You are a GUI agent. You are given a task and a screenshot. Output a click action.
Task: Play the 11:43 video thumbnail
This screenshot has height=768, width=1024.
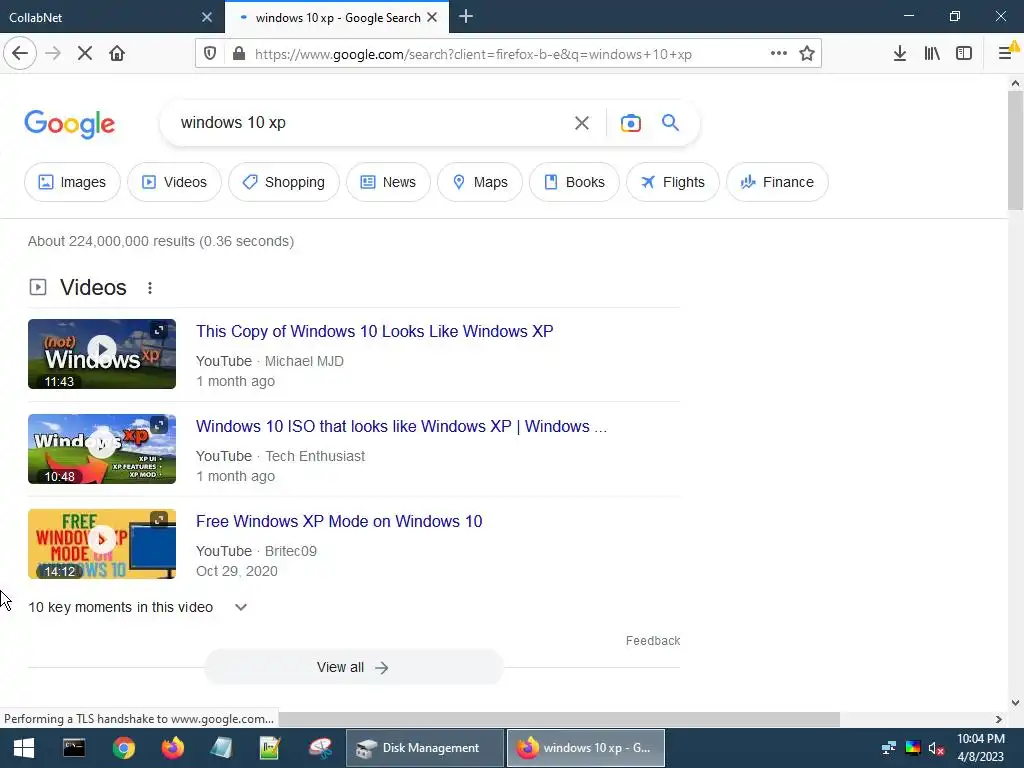pos(102,354)
